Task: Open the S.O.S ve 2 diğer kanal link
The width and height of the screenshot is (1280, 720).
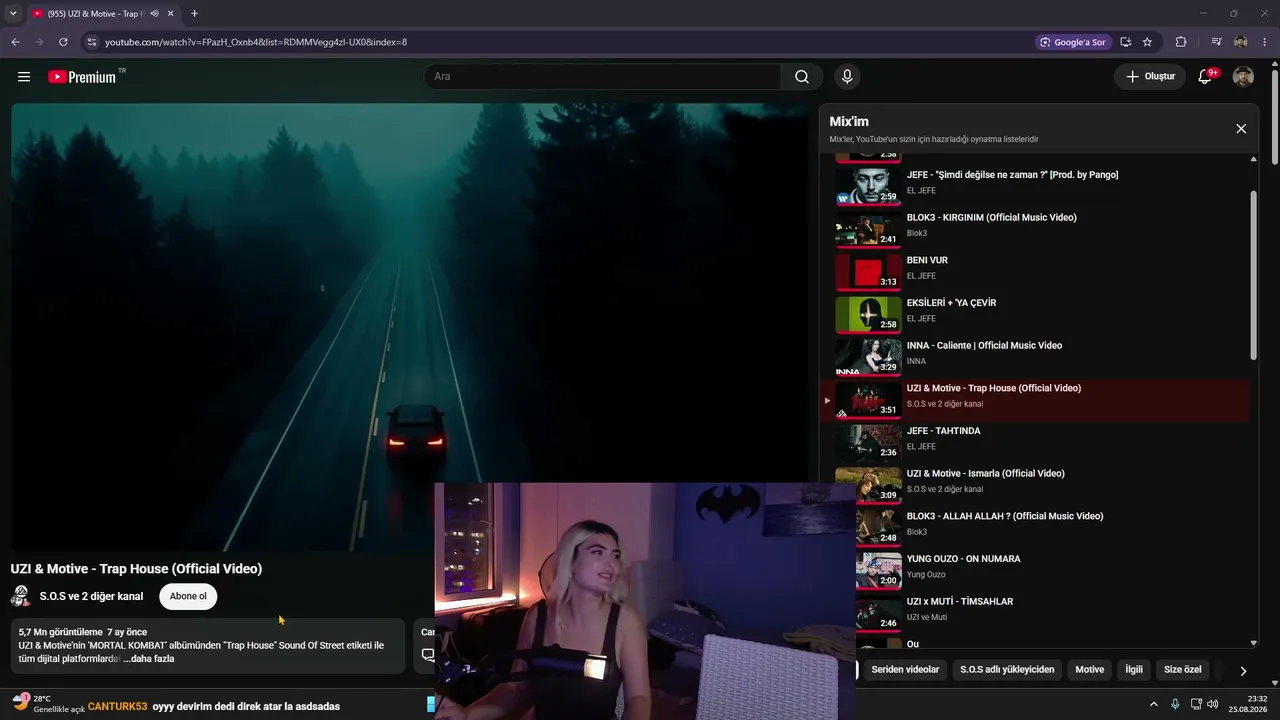Action: click(91, 597)
